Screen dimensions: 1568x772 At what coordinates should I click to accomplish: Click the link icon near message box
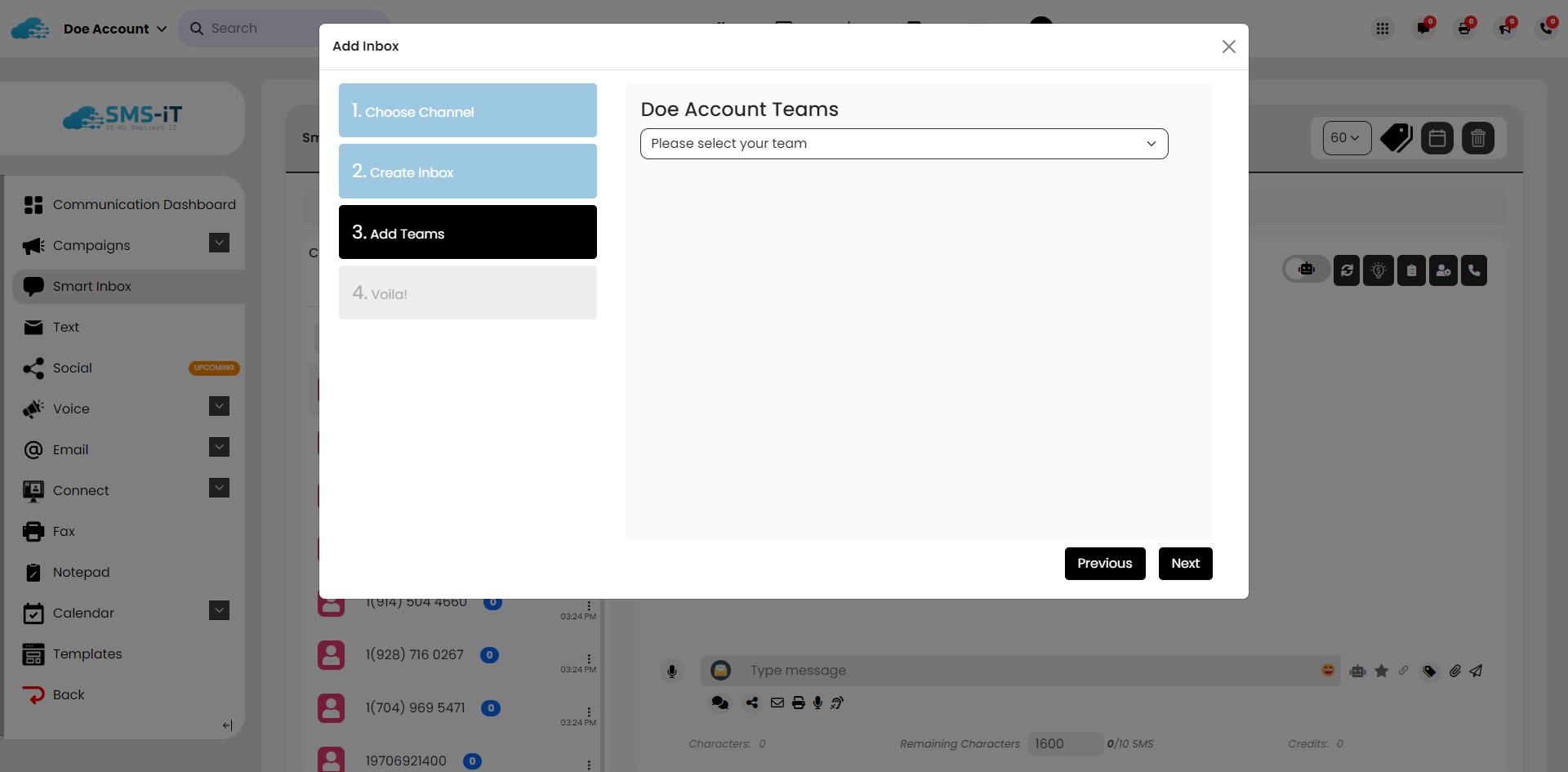(x=1404, y=671)
